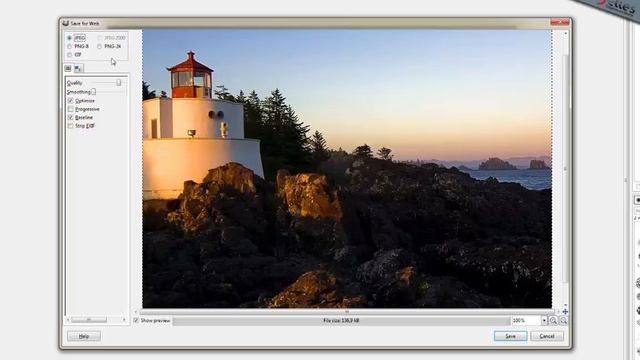640x360 pixels.
Task: Toggle the Show preview checkbox
Action: (x=136, y=320)
